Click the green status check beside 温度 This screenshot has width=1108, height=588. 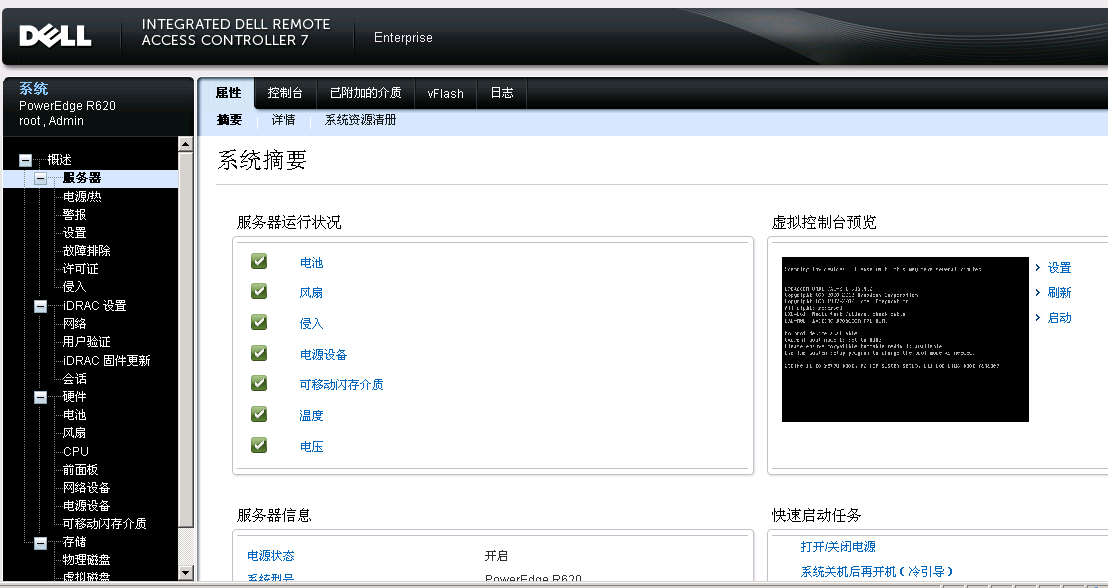coord(259,413)
